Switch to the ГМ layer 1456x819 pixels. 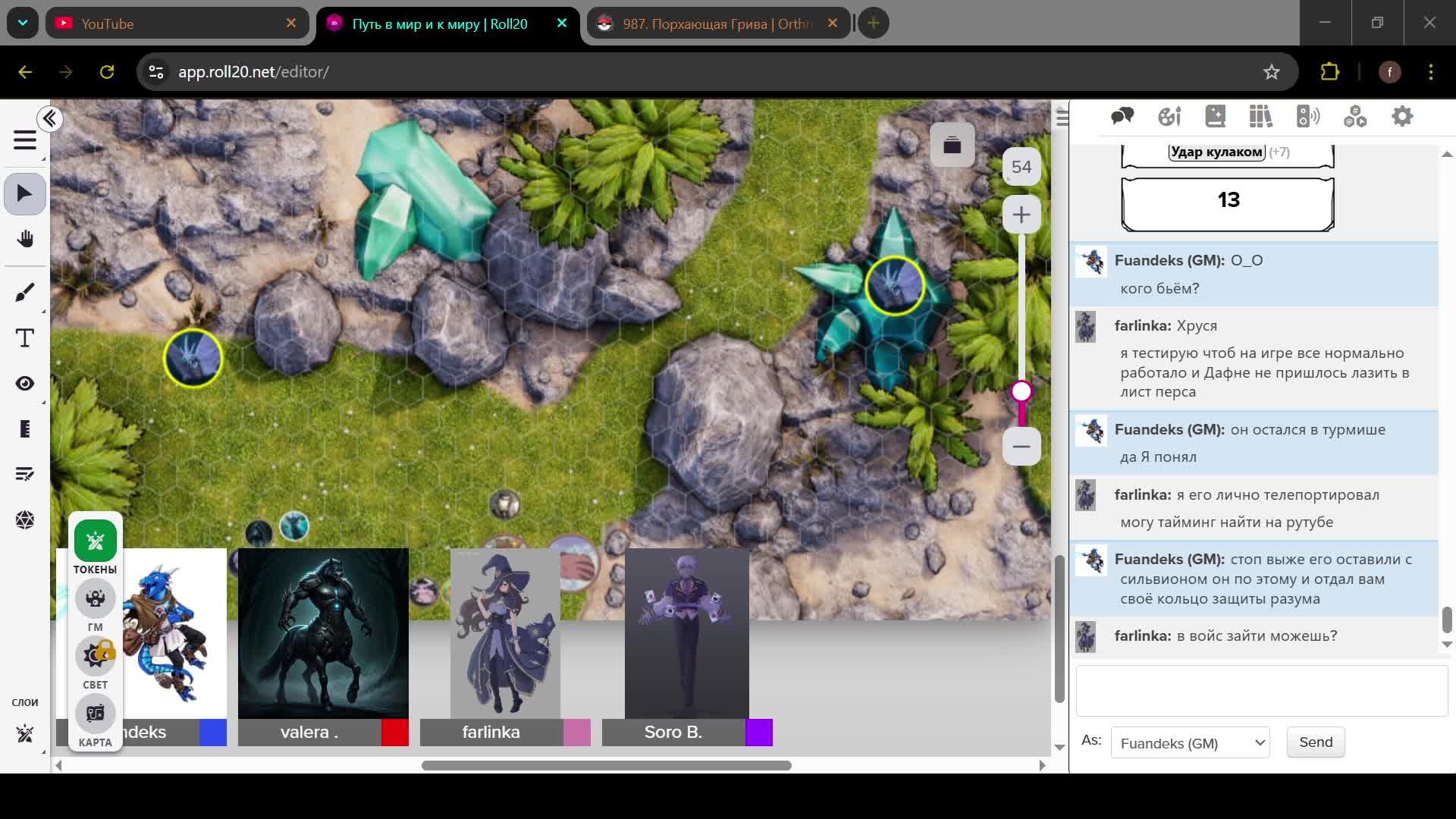click(95, 599)
